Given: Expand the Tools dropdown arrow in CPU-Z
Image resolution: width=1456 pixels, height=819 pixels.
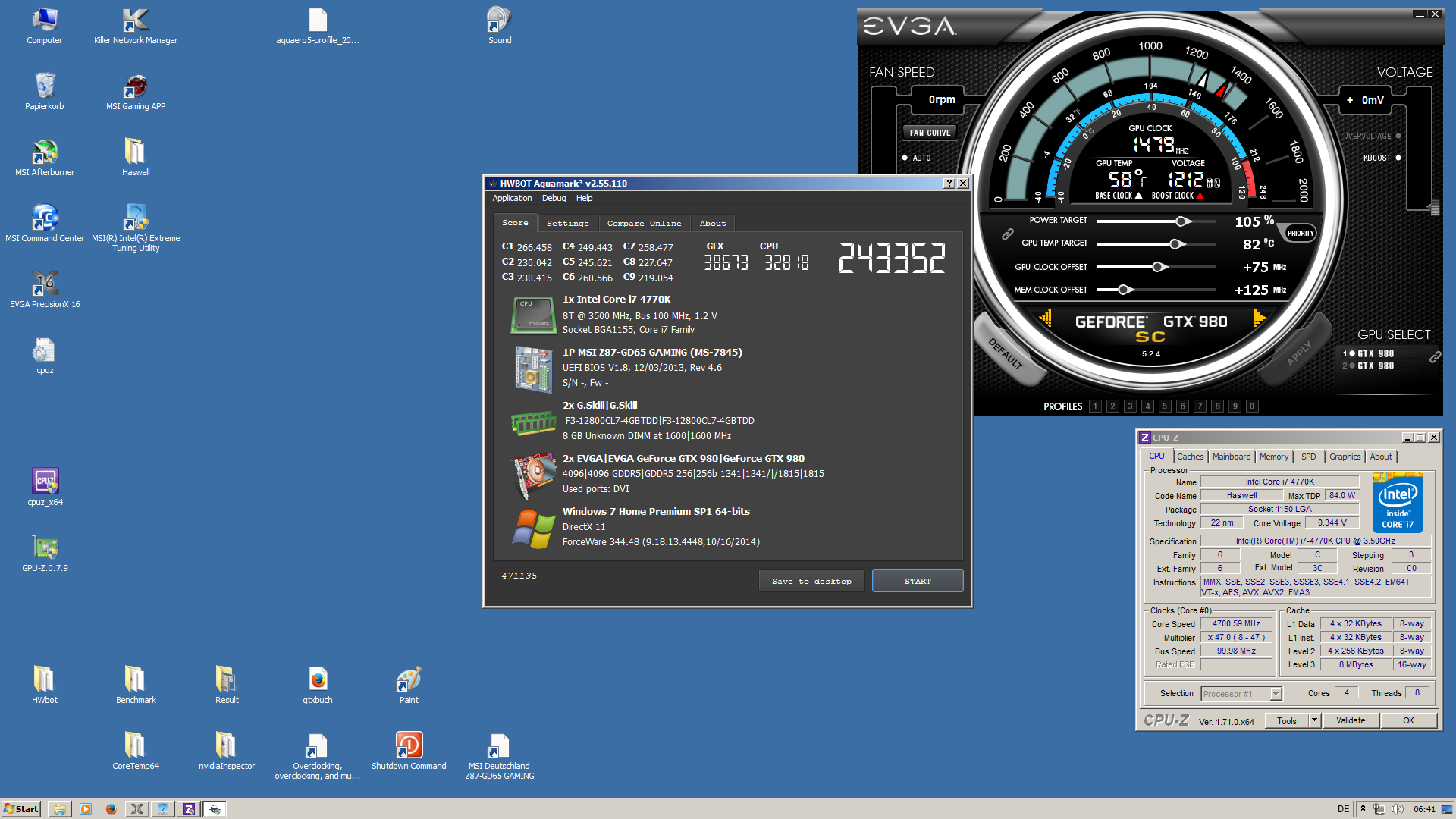Looking at the screenshot, I should point(1315,720).
